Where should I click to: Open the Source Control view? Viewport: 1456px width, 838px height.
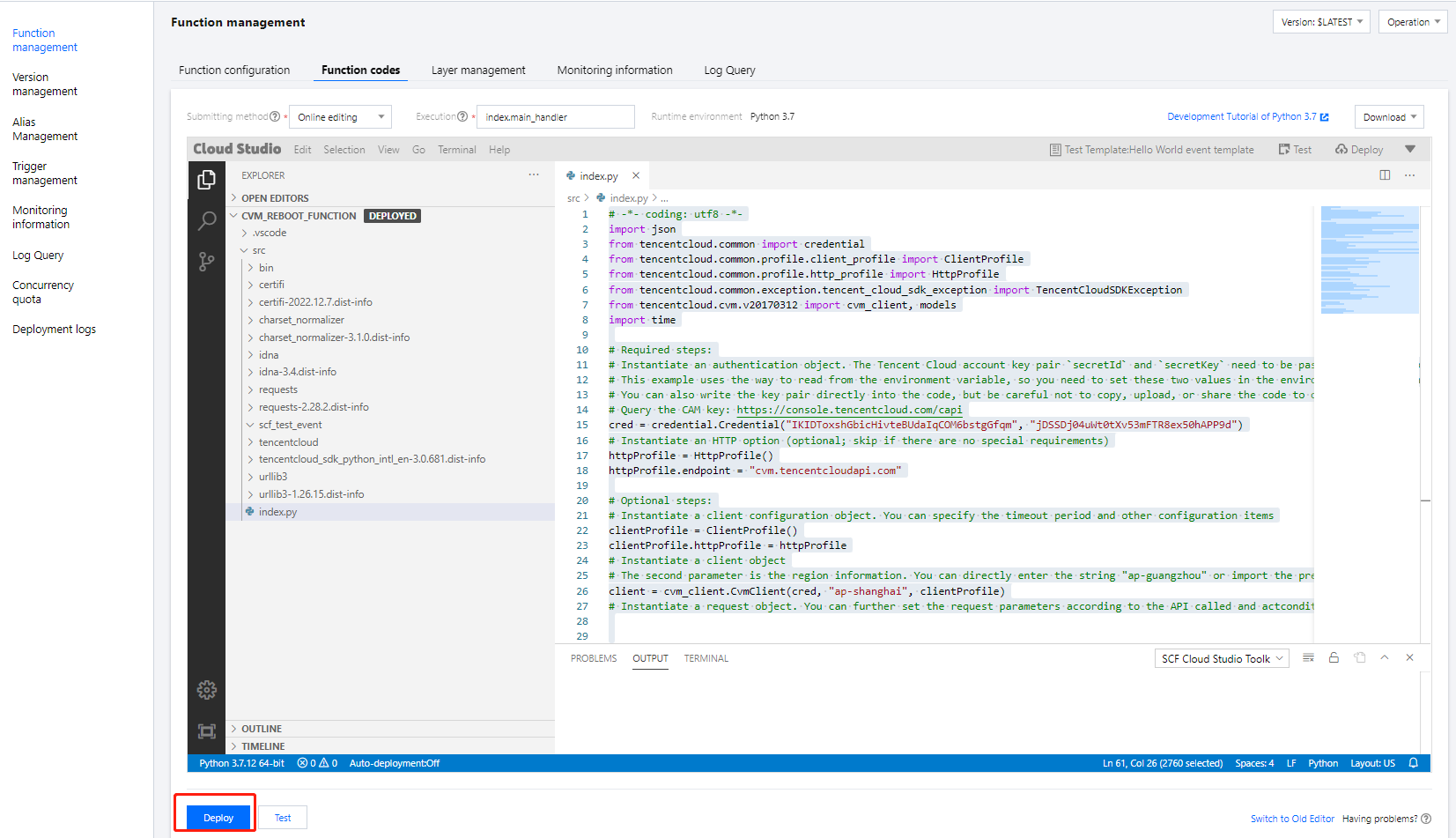[x=207, y=262]
